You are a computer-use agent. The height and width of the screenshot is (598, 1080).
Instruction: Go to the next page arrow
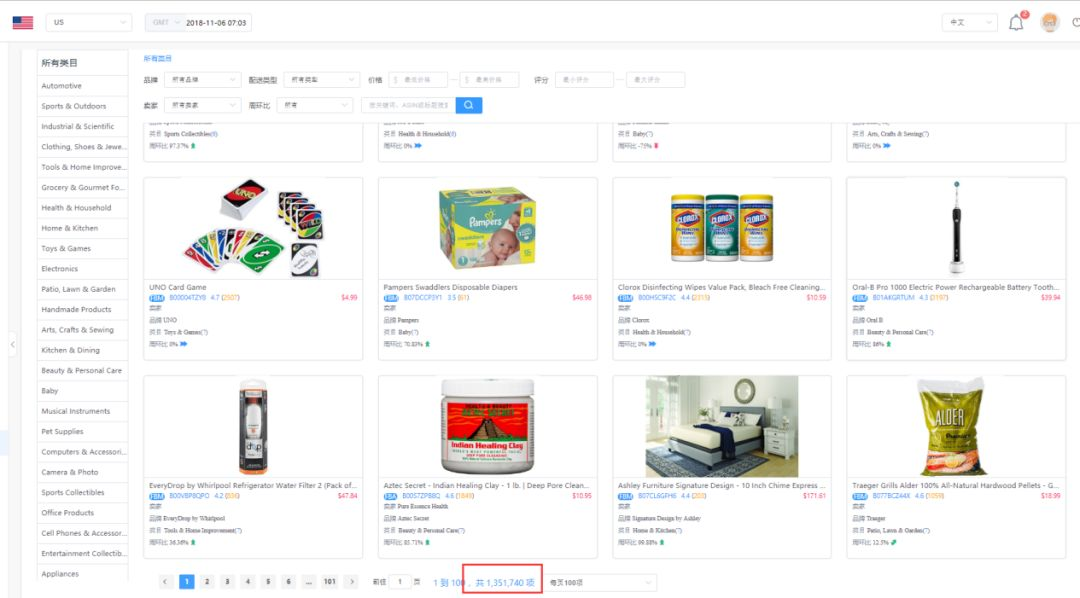352,581
